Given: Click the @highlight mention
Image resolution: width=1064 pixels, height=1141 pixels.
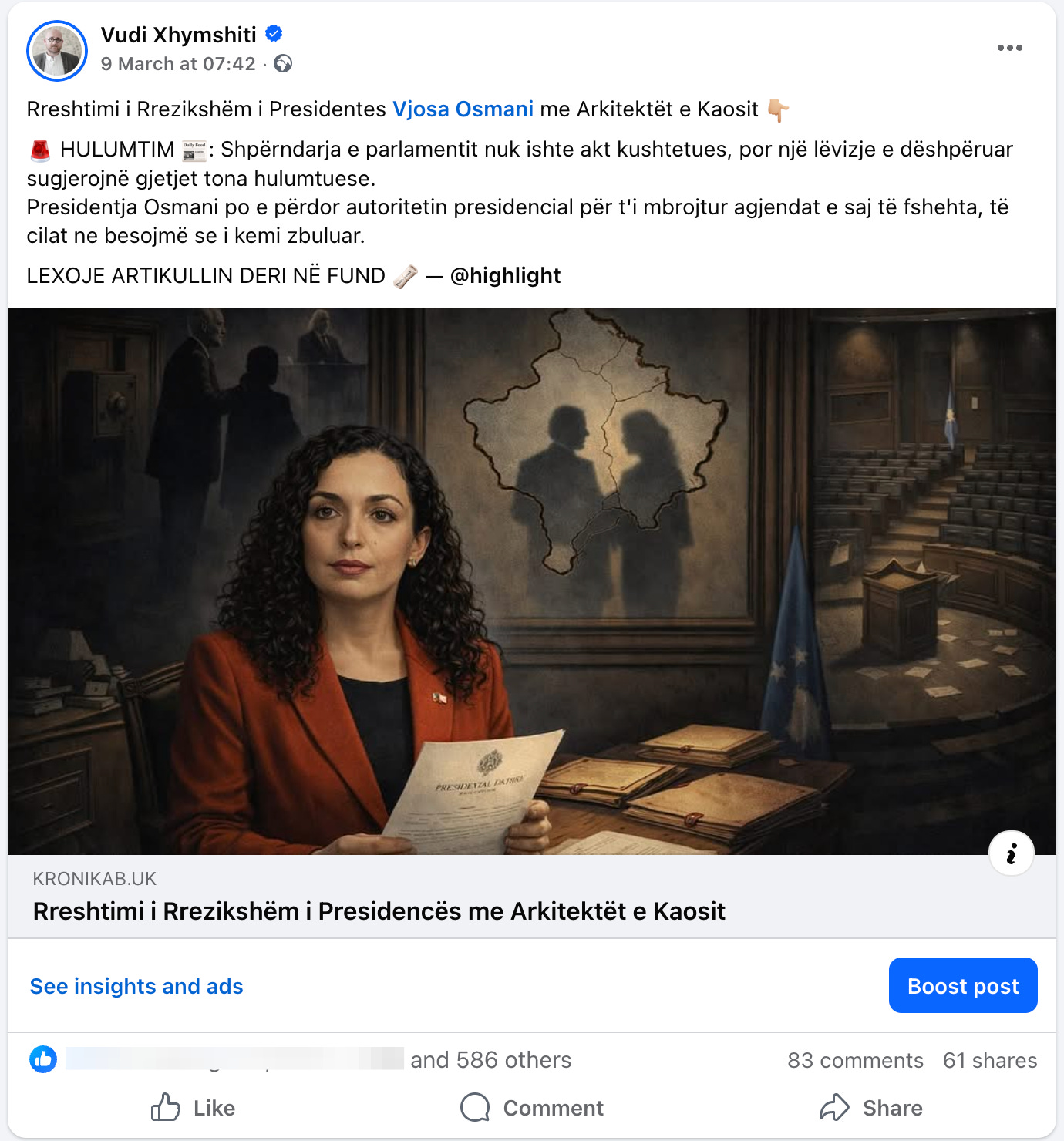Looking at the screenshot, I should (505, 276).
